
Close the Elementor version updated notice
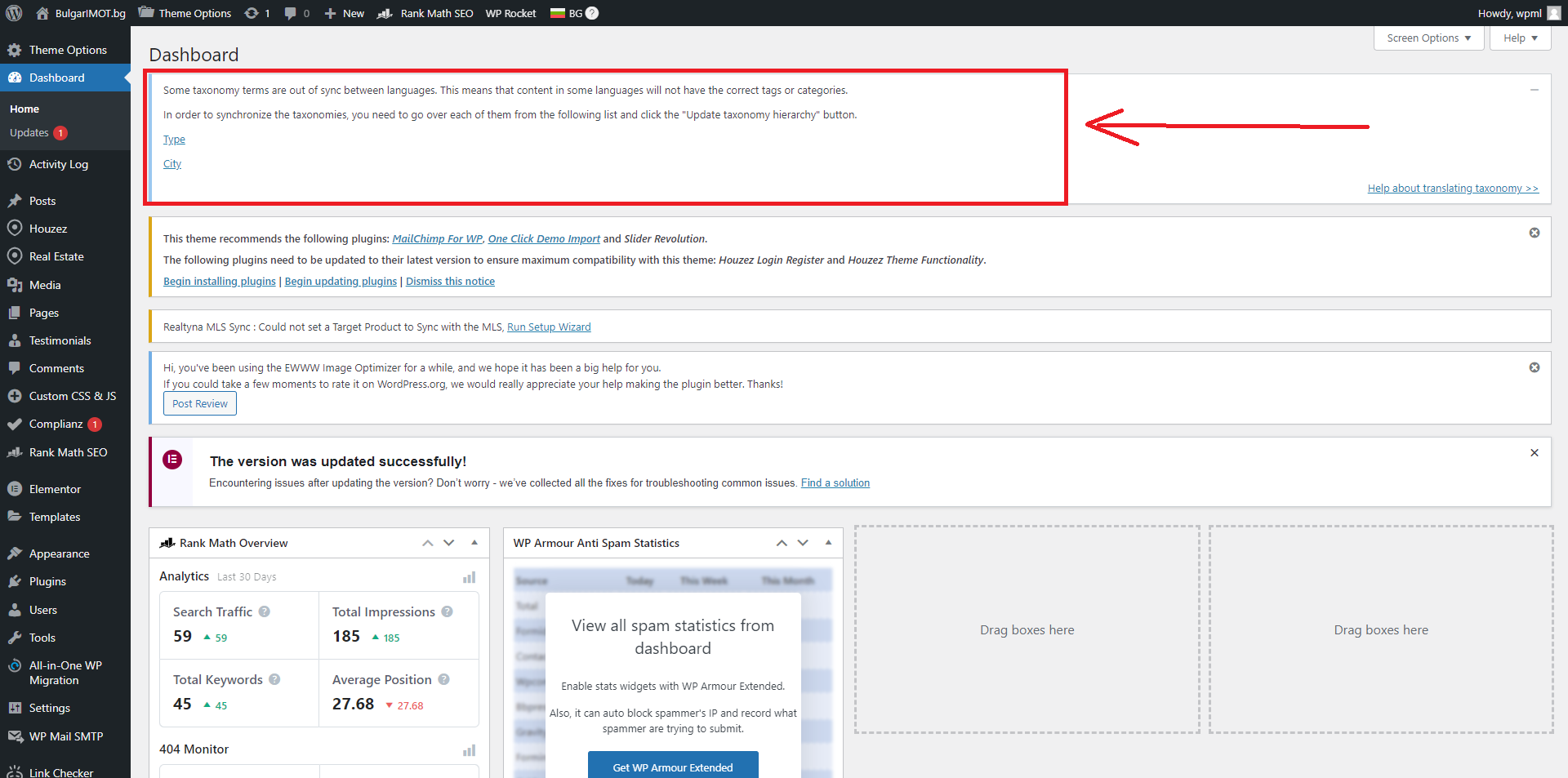(1534, 452)
